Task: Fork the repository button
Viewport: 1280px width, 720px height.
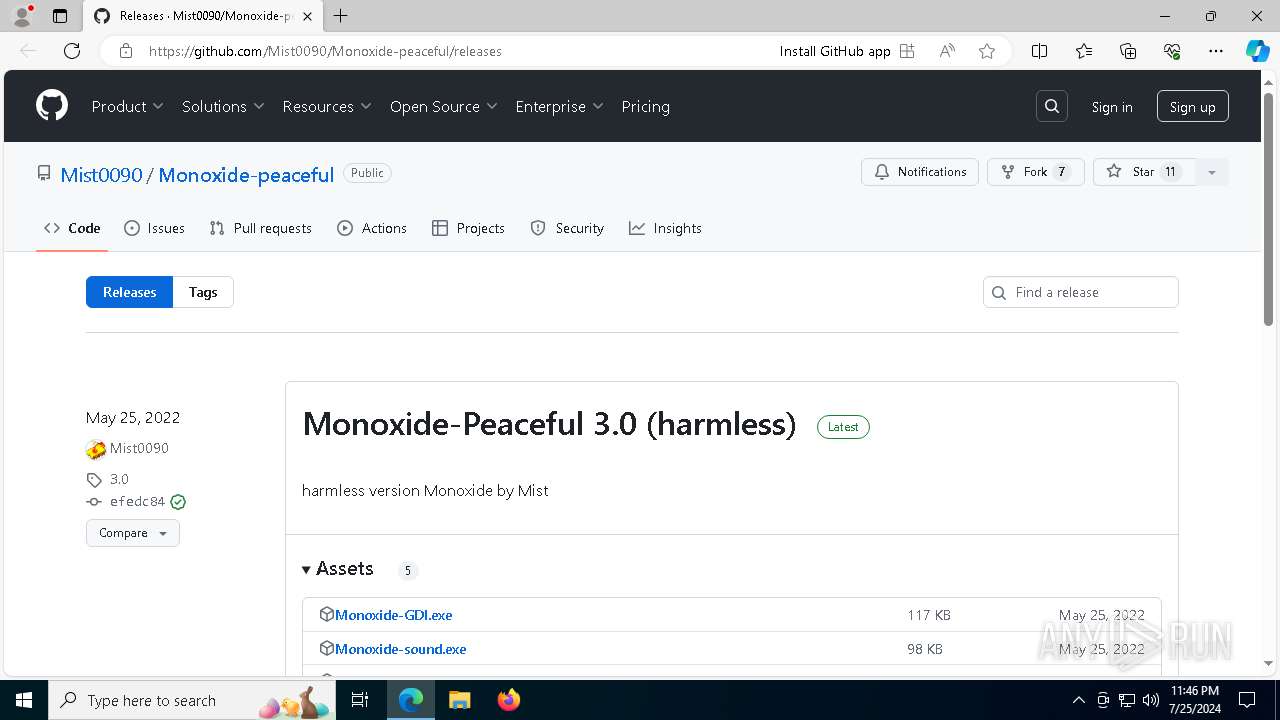Action: tap(1036, 172)
